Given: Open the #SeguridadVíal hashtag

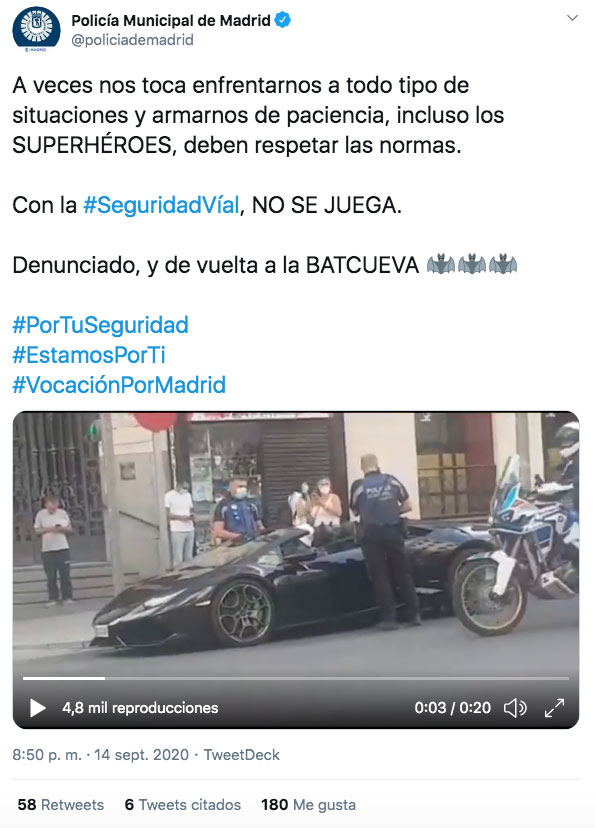Looking at the screenshot, I should [x=161, y=205].
